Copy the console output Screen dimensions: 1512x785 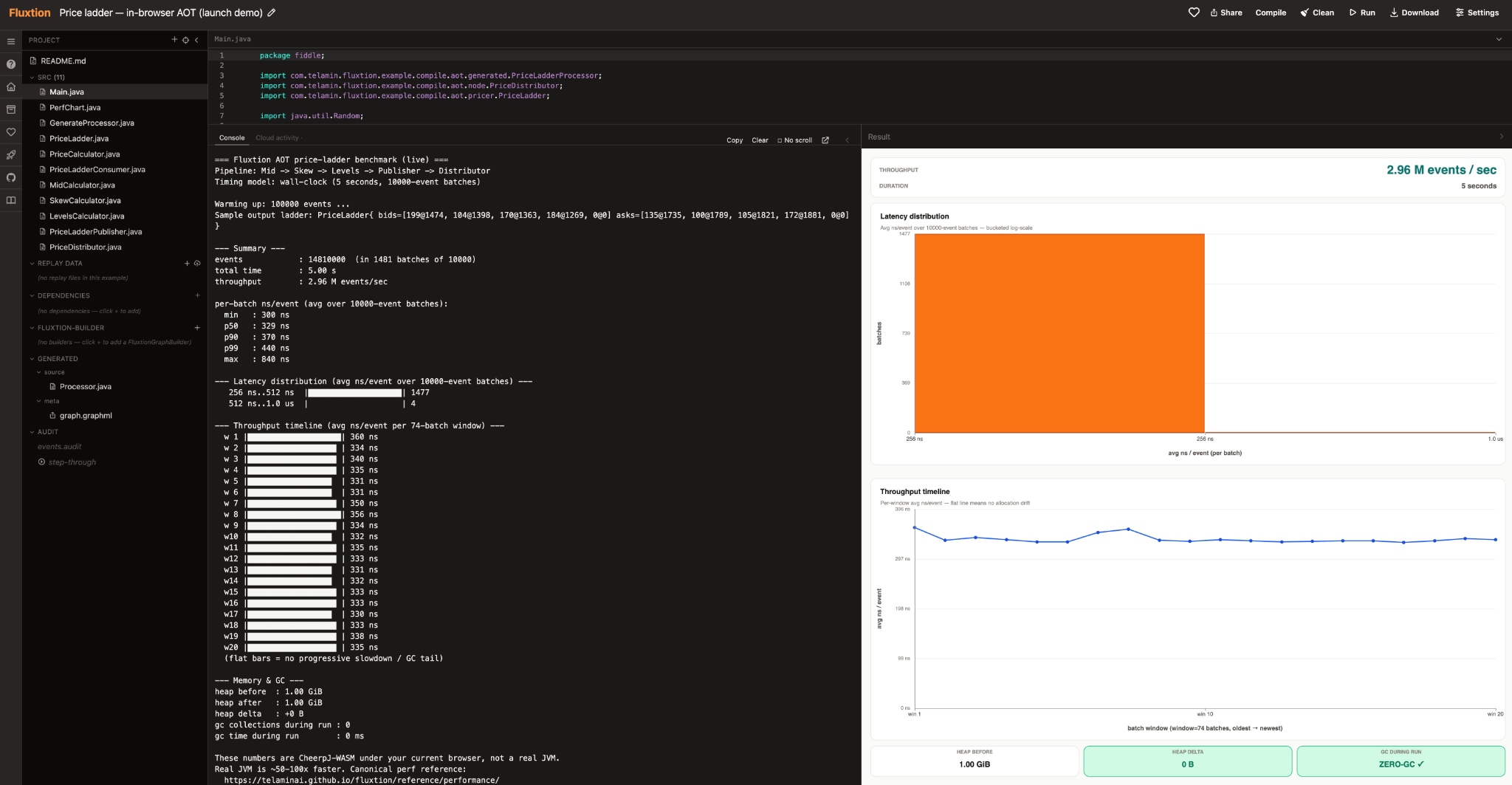(735, 140)
